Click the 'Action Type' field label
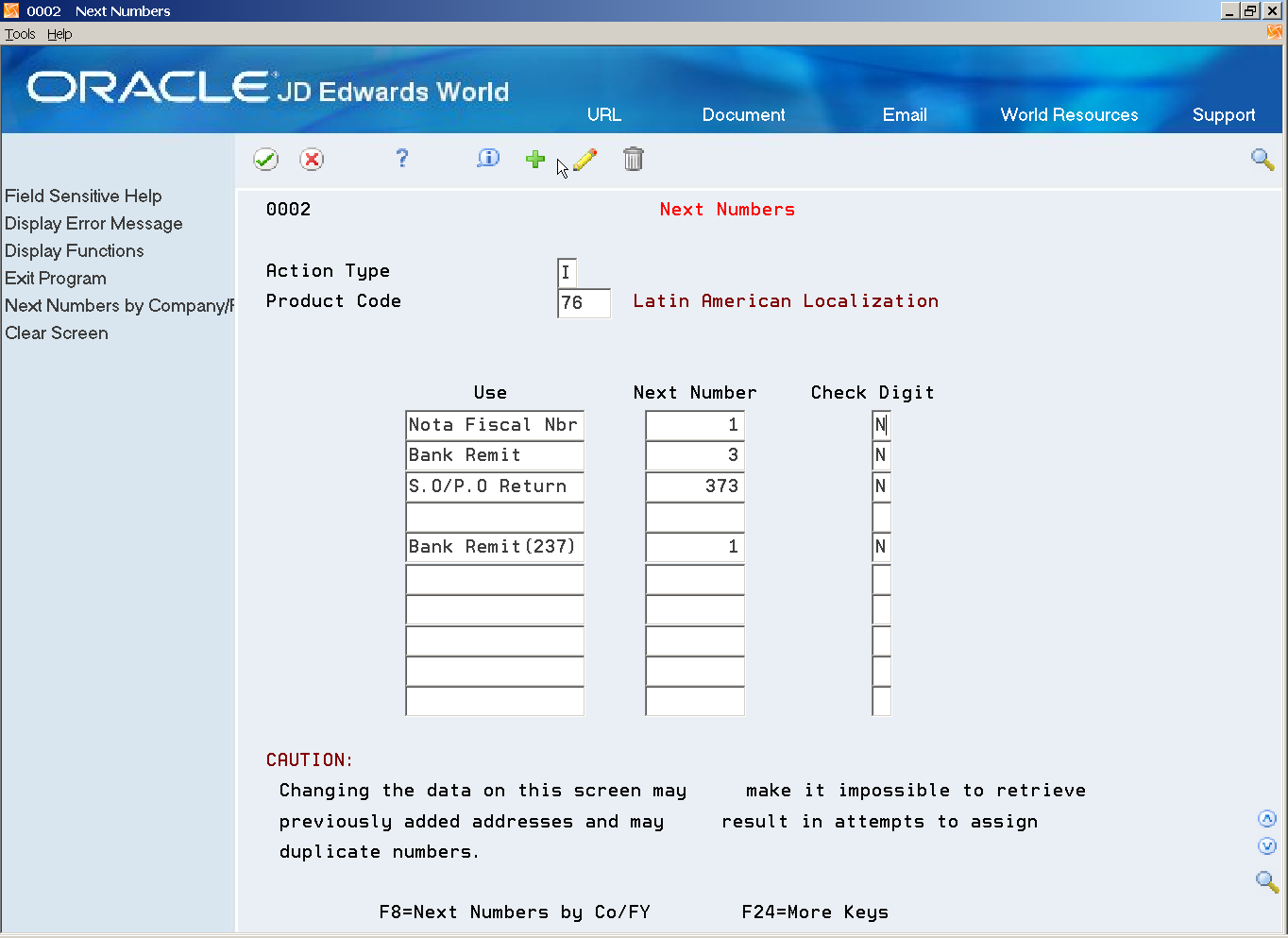 (328, 271)
